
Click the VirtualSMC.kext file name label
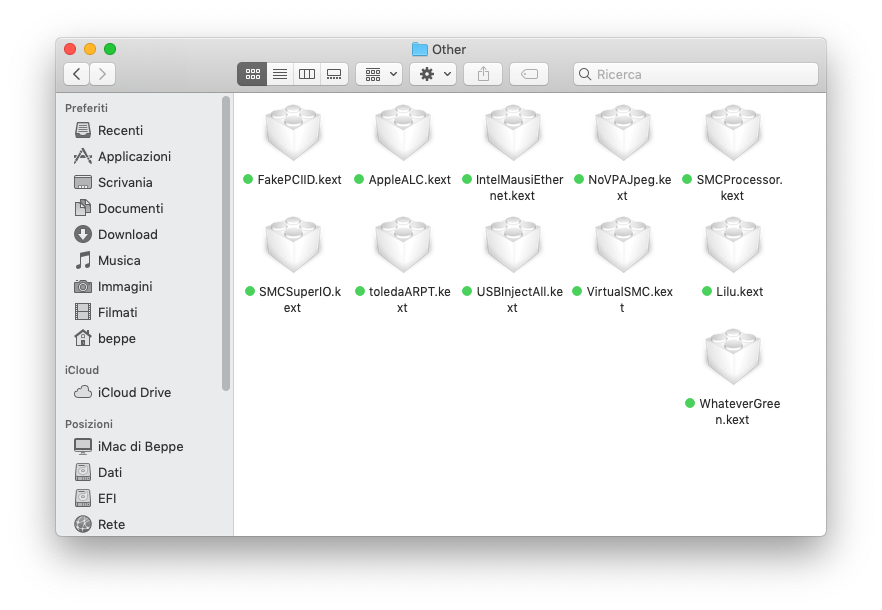coord(629,299)
